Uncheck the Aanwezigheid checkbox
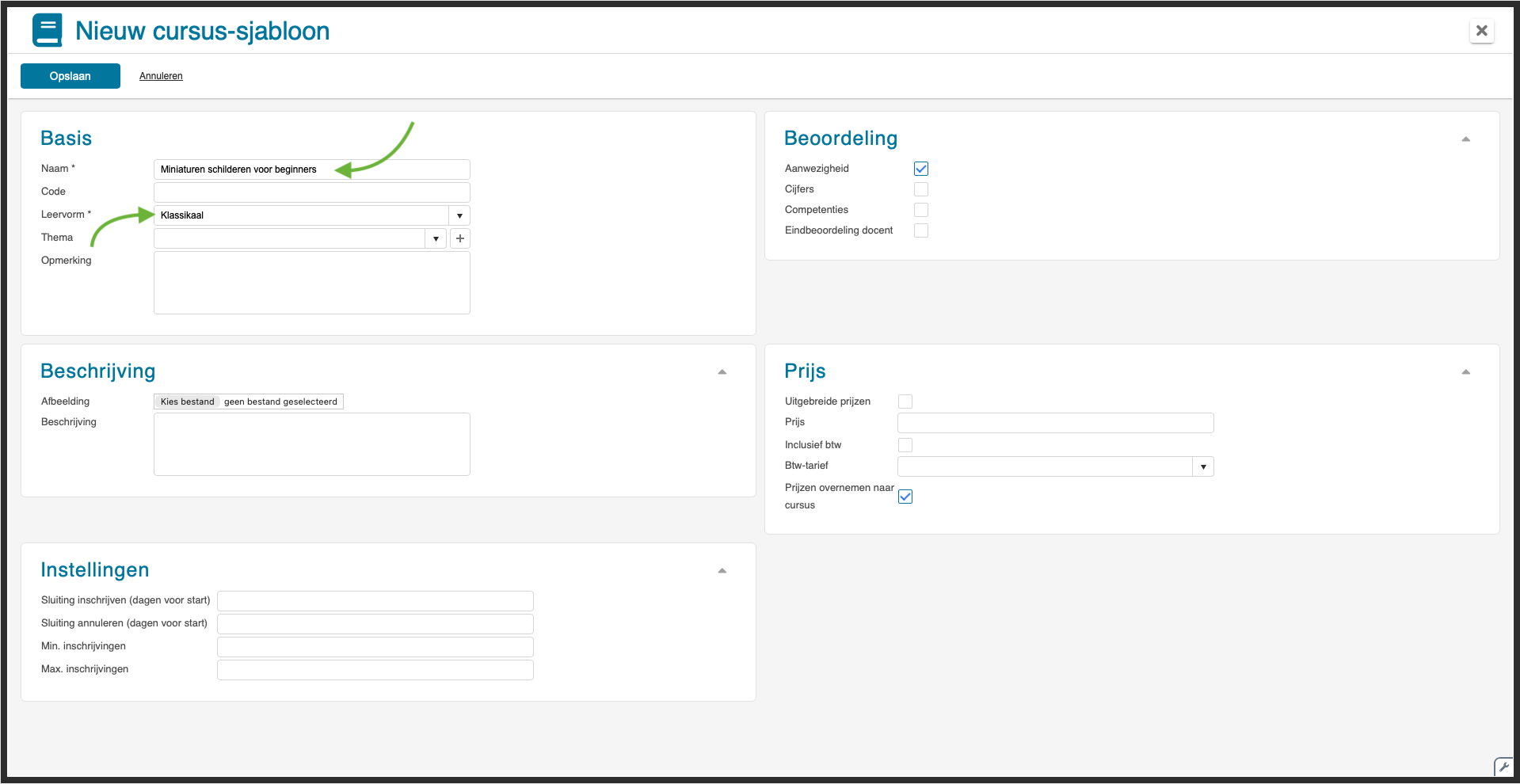The width and height of the screenshot is (1520, 784). [x=920, y=169]
